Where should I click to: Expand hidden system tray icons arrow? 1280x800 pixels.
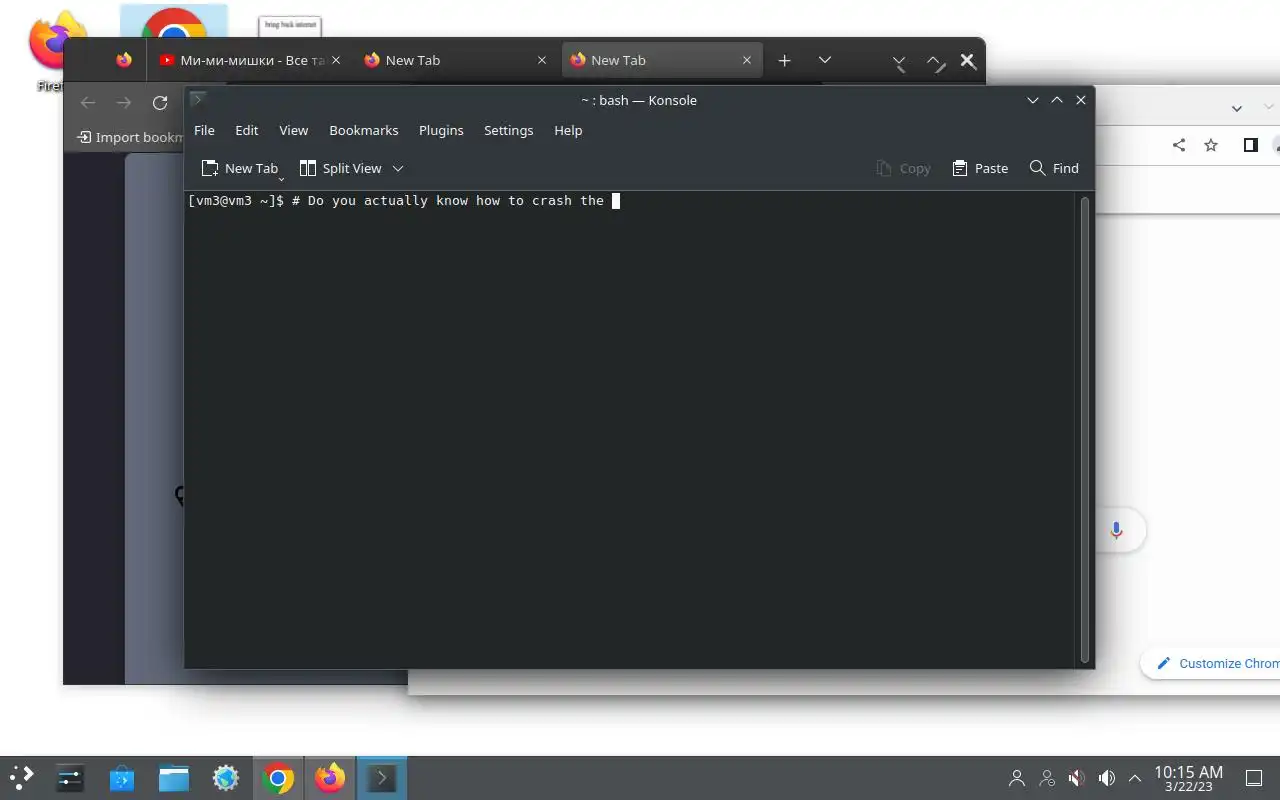[1135, 778]
